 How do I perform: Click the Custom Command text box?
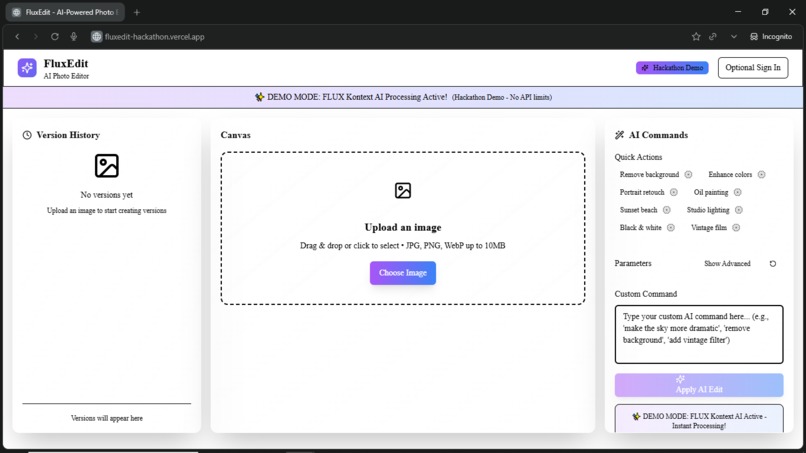point(699,334)
